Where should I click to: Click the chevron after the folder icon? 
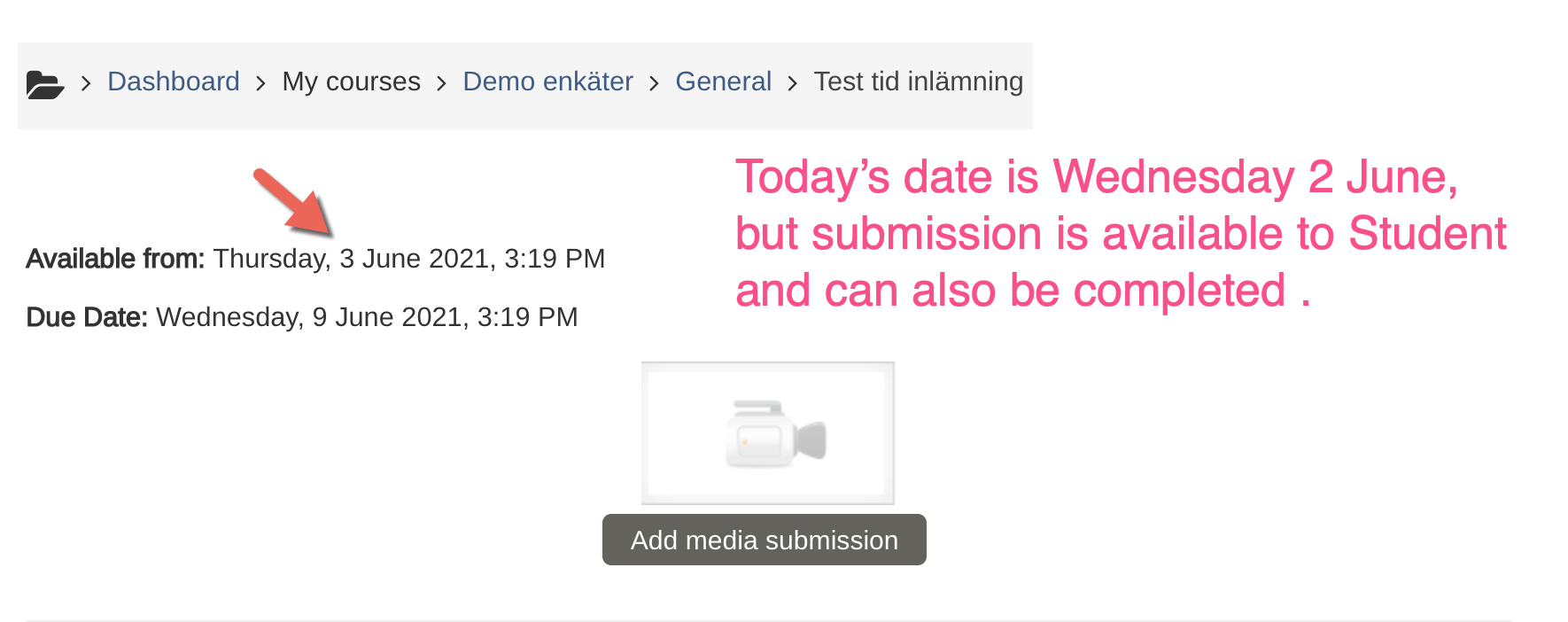[85, 84]
